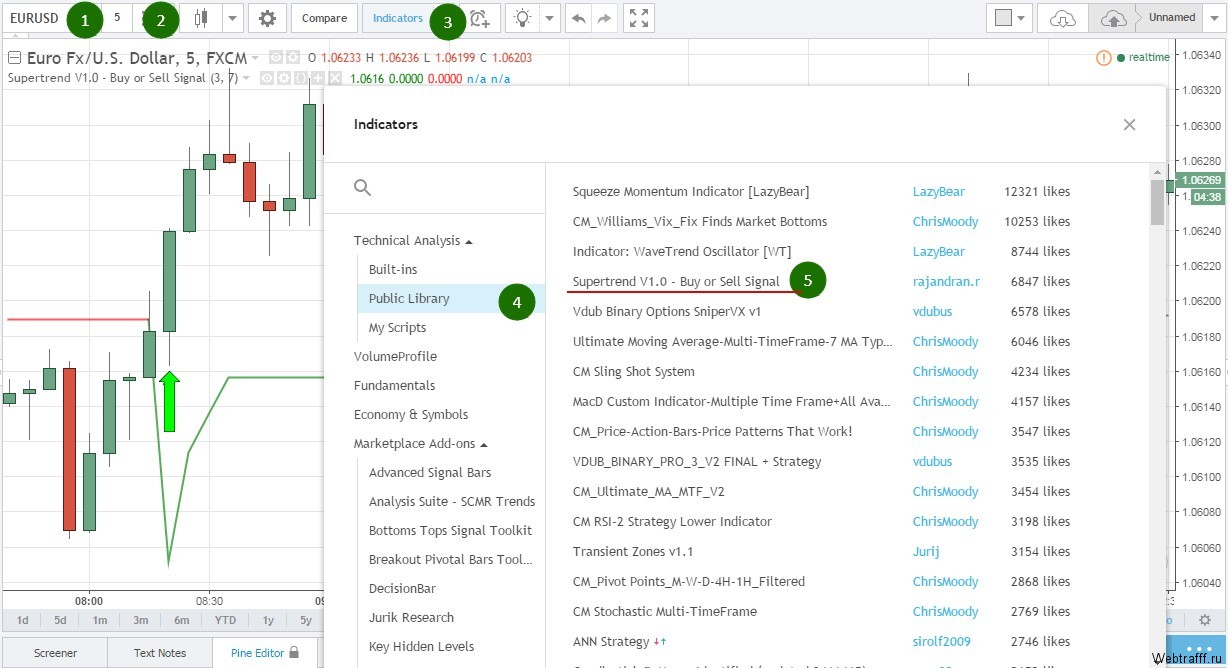
Task: Set range to YTD
Action: (225, 620)
